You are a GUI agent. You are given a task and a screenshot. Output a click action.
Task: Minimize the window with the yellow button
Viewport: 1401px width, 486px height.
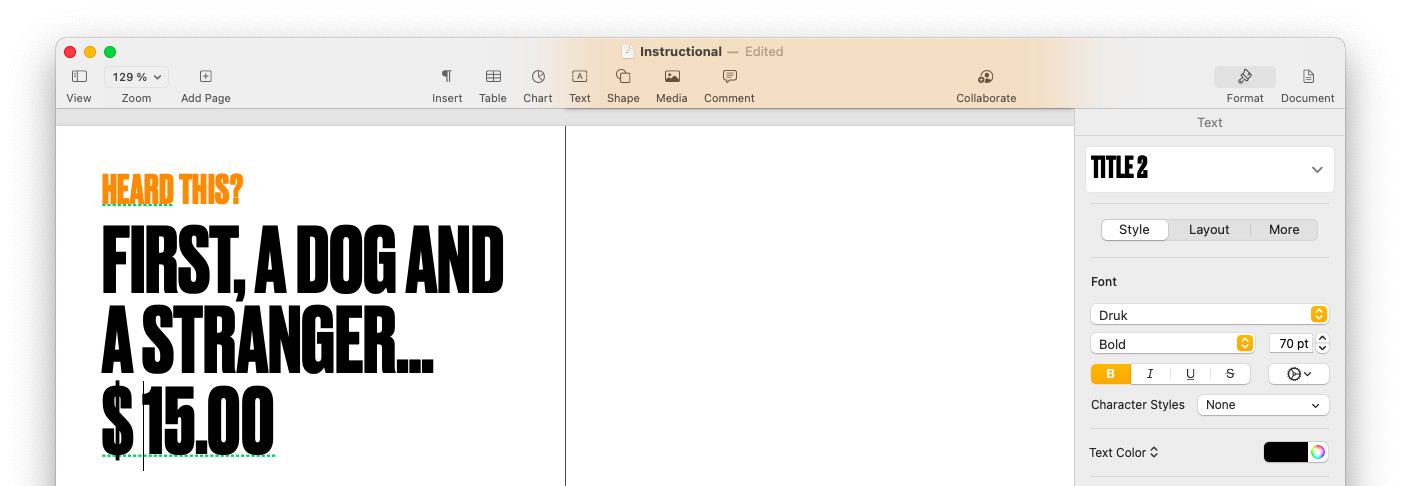[x=90, y=52]
